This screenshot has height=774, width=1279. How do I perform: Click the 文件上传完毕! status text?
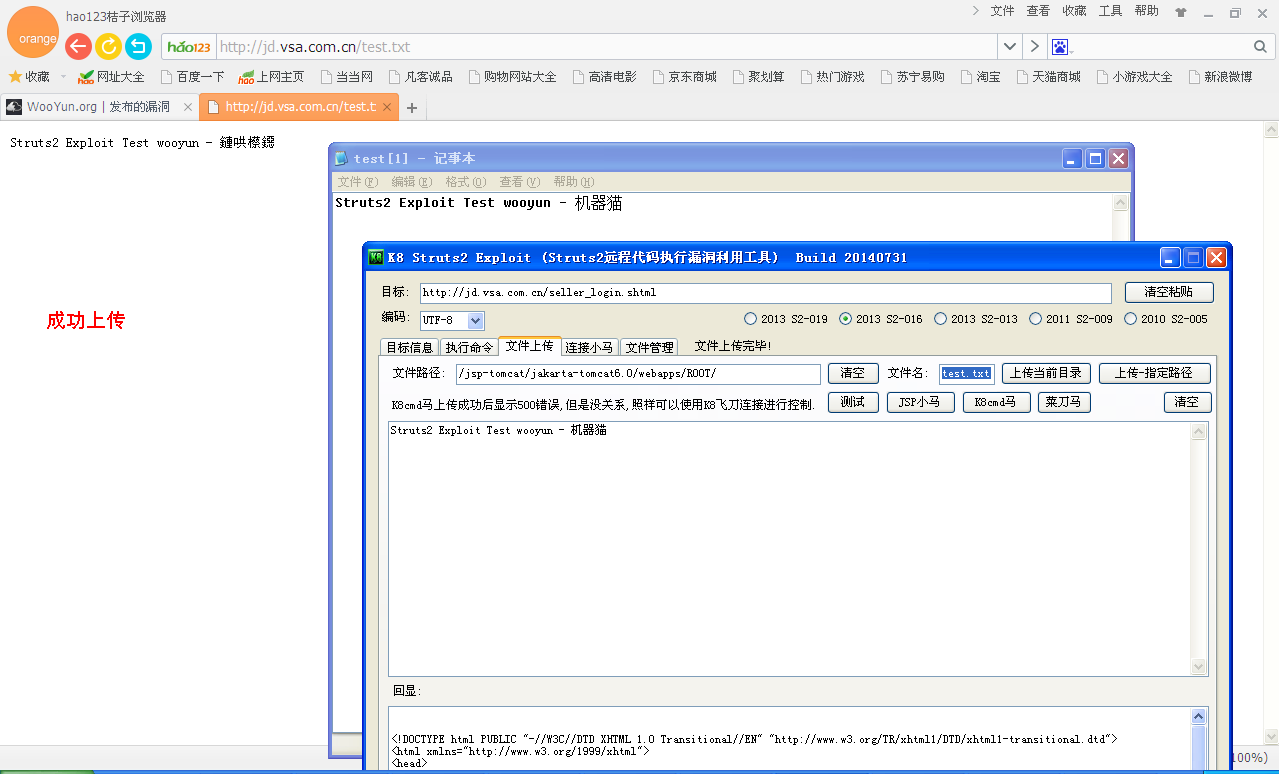pyautogui.click(x=733, y=346)
